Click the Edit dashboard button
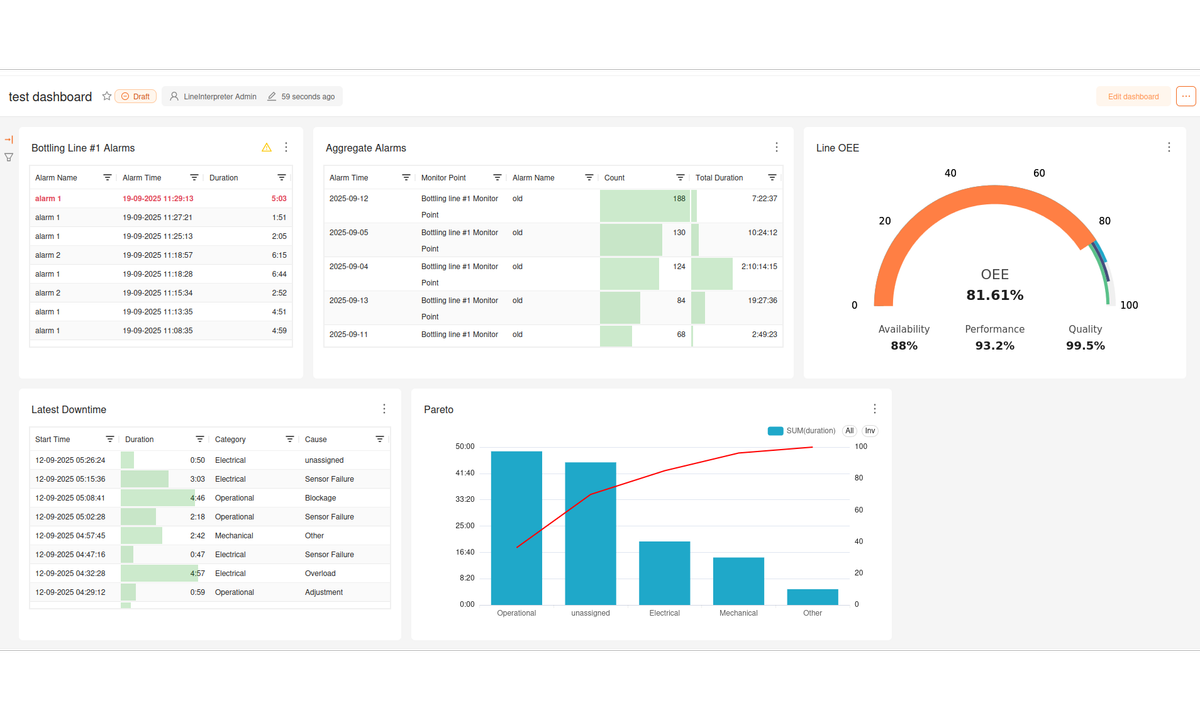 [1133, 97]
